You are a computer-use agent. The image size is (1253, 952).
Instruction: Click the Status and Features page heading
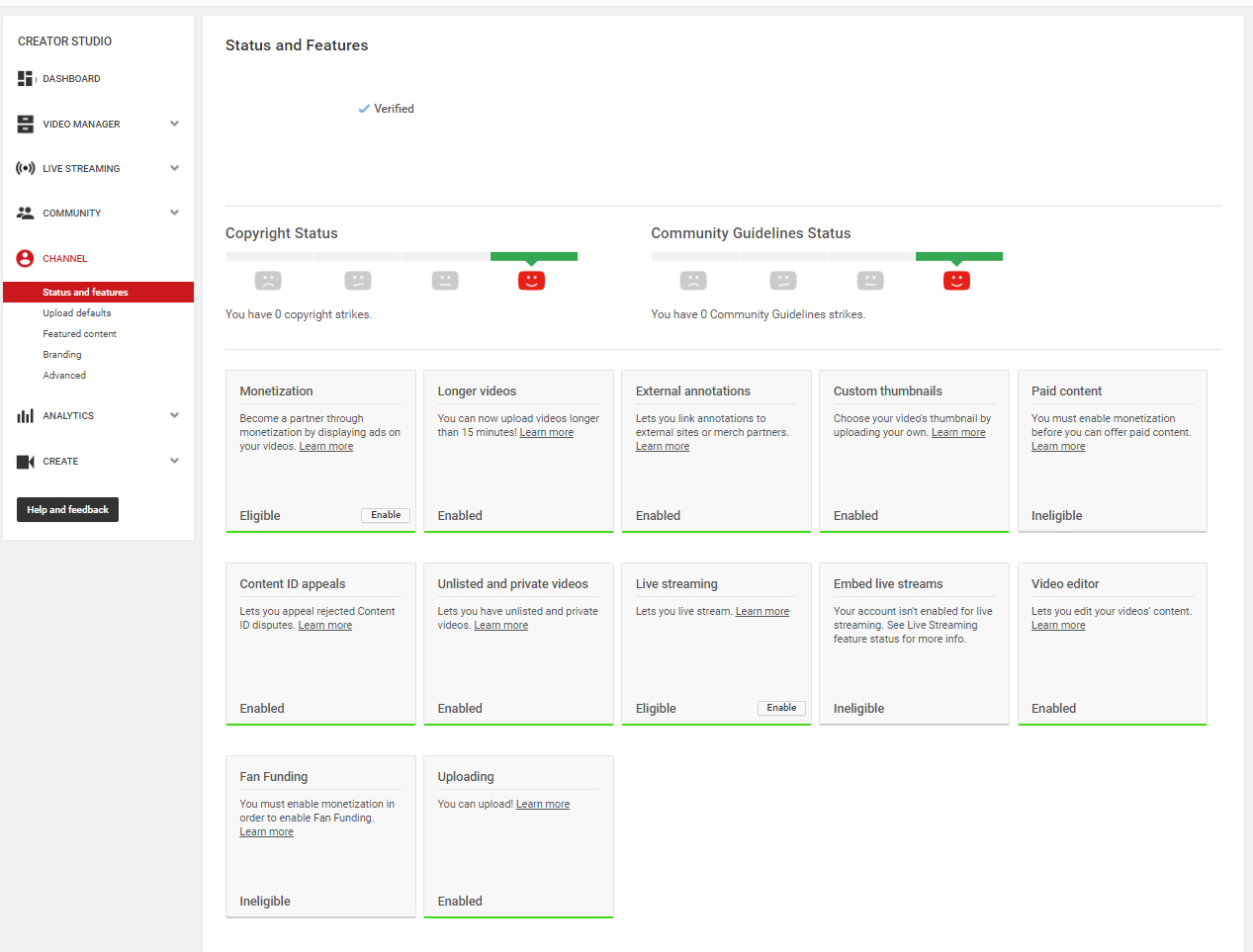click(297, 45)
